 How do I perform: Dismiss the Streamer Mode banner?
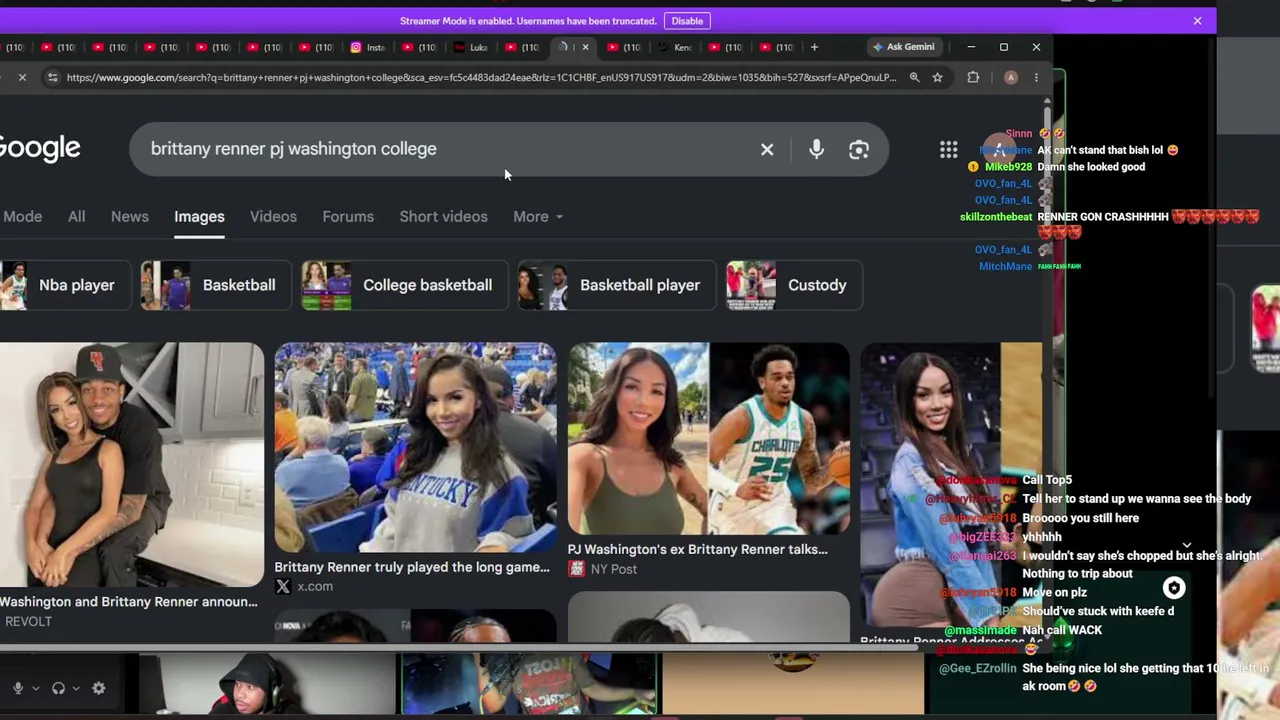(1197, 21)
